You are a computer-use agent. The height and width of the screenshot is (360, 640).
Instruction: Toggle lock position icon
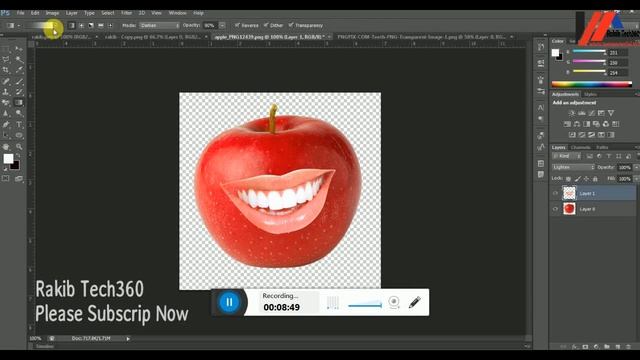(x=587, y=179)
